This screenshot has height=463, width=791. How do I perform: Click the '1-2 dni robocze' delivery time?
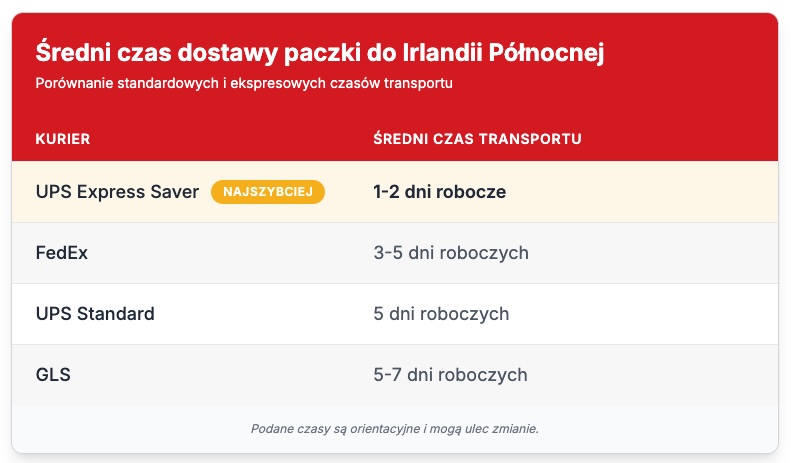[x=439, y=191]
